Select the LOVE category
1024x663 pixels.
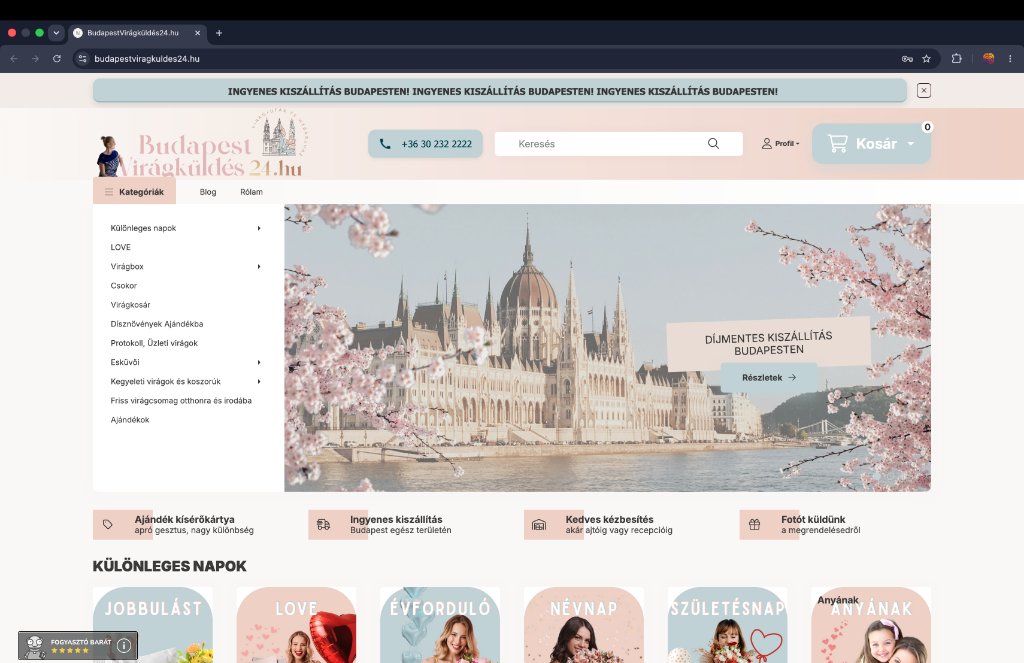pyautogui.click(x=121, y=248)
